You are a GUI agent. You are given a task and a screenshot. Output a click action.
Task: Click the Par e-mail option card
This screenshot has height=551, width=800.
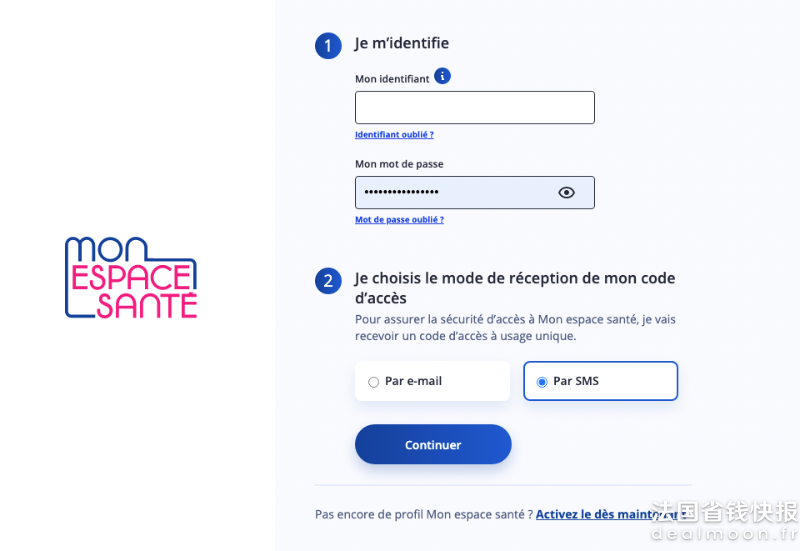pyautogui.click(x=432, y=381)
